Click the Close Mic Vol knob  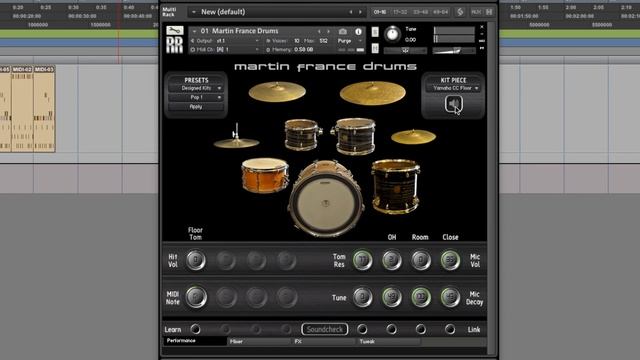point(450,260)
